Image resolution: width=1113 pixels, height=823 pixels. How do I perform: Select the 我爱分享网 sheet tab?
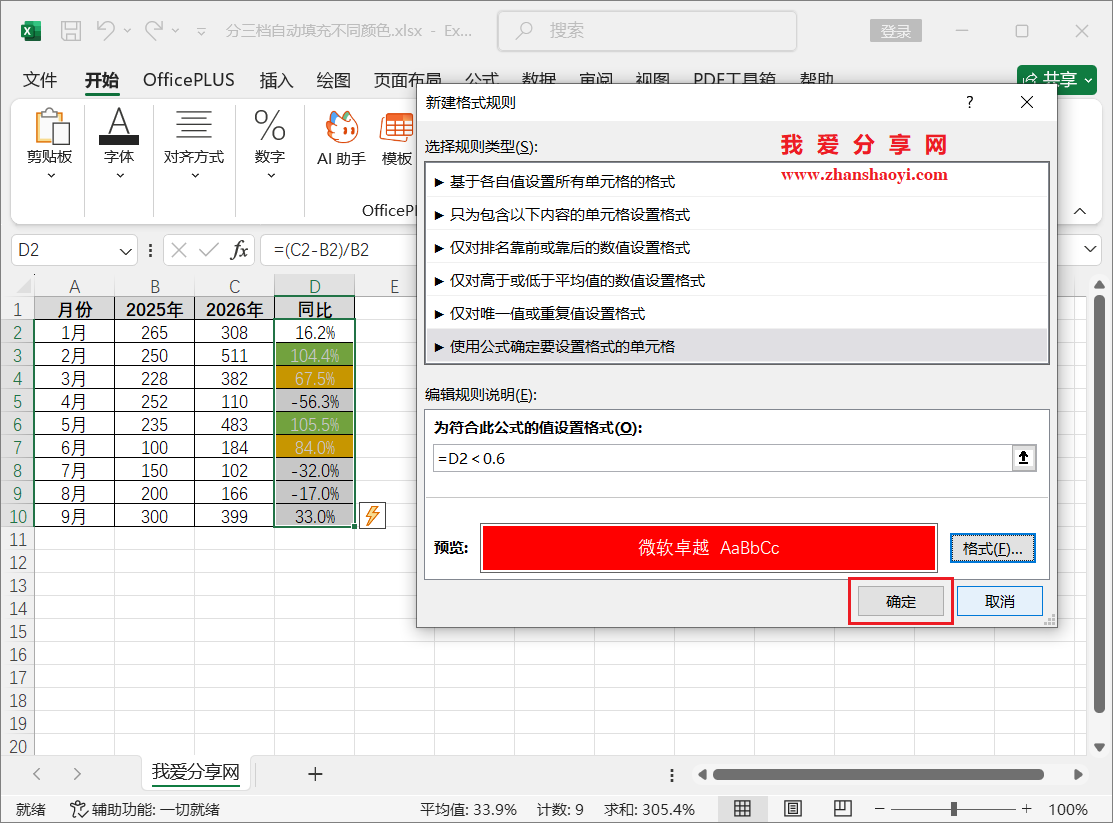click(196, 773)
